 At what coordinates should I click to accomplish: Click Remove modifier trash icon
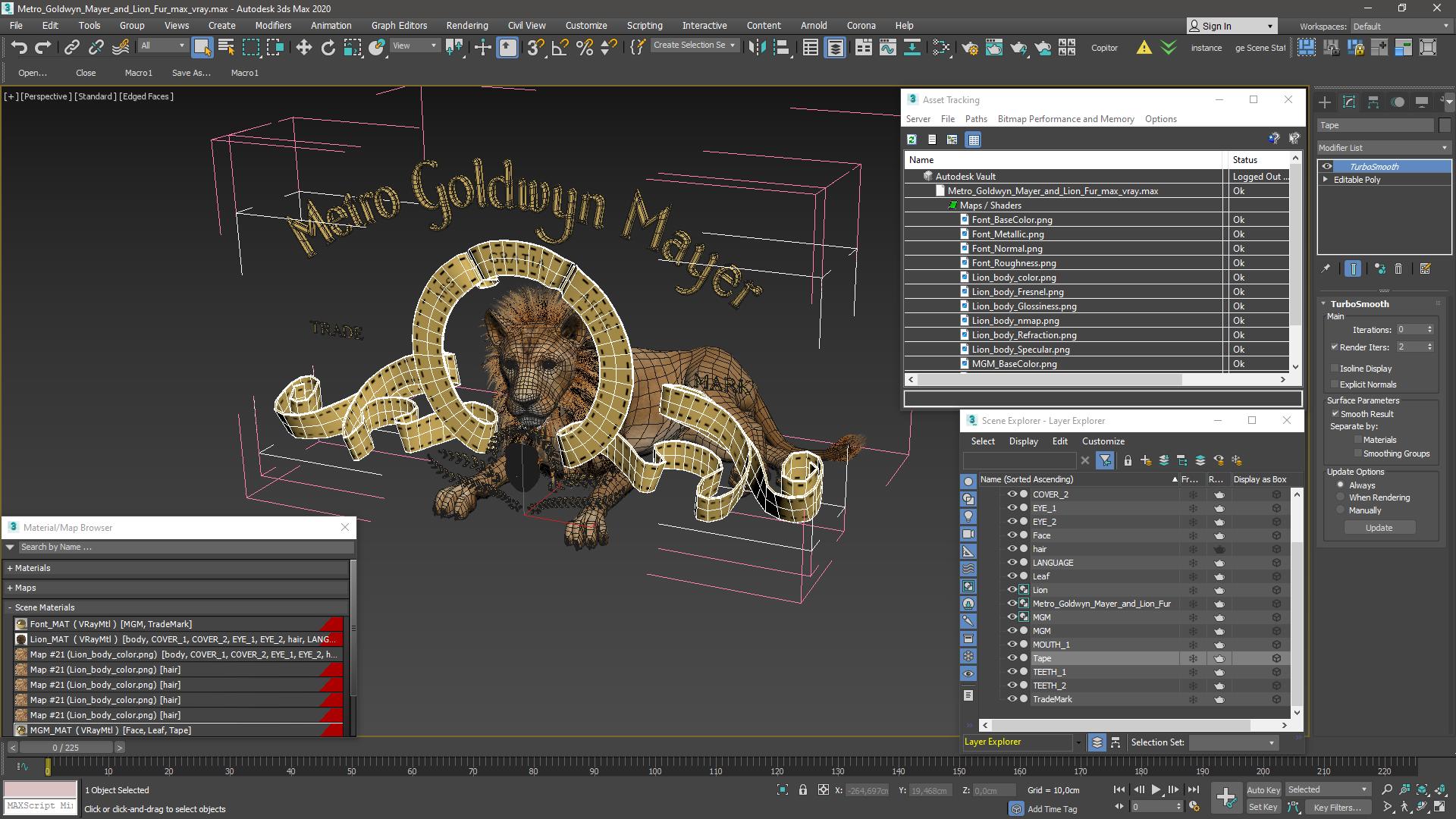(x=1398, y=268)
